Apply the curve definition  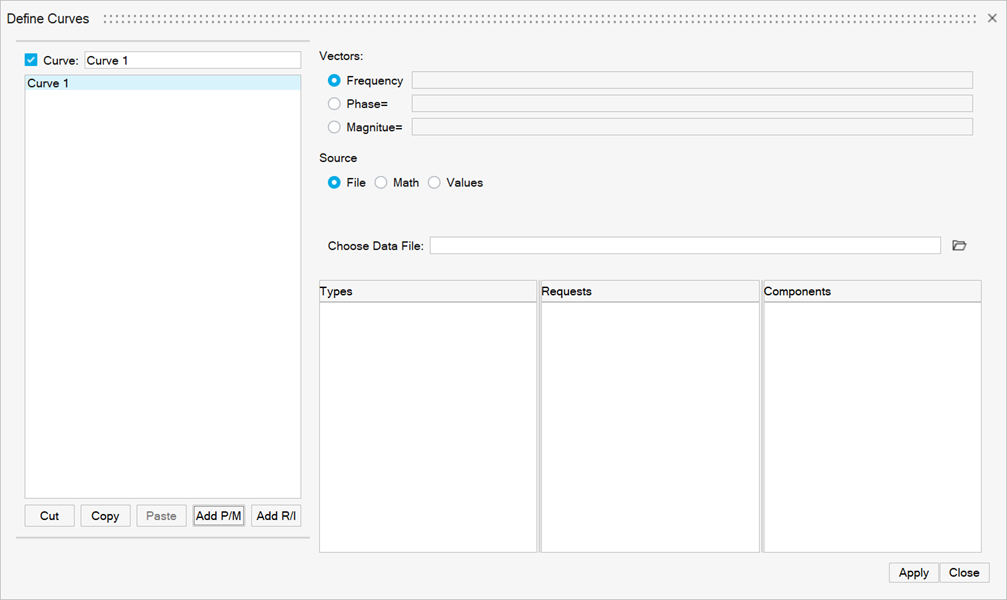[x=914, y=573]
